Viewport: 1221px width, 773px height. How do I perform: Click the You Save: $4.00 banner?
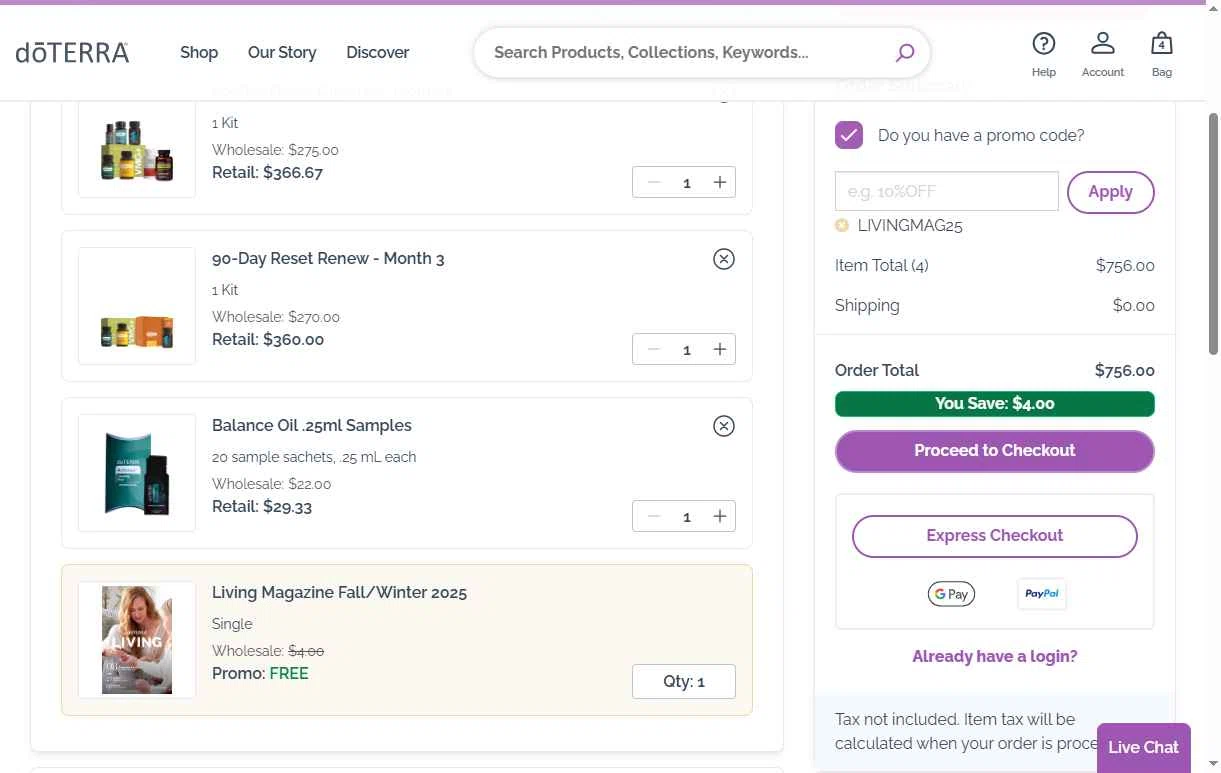[x=994, y=404]
